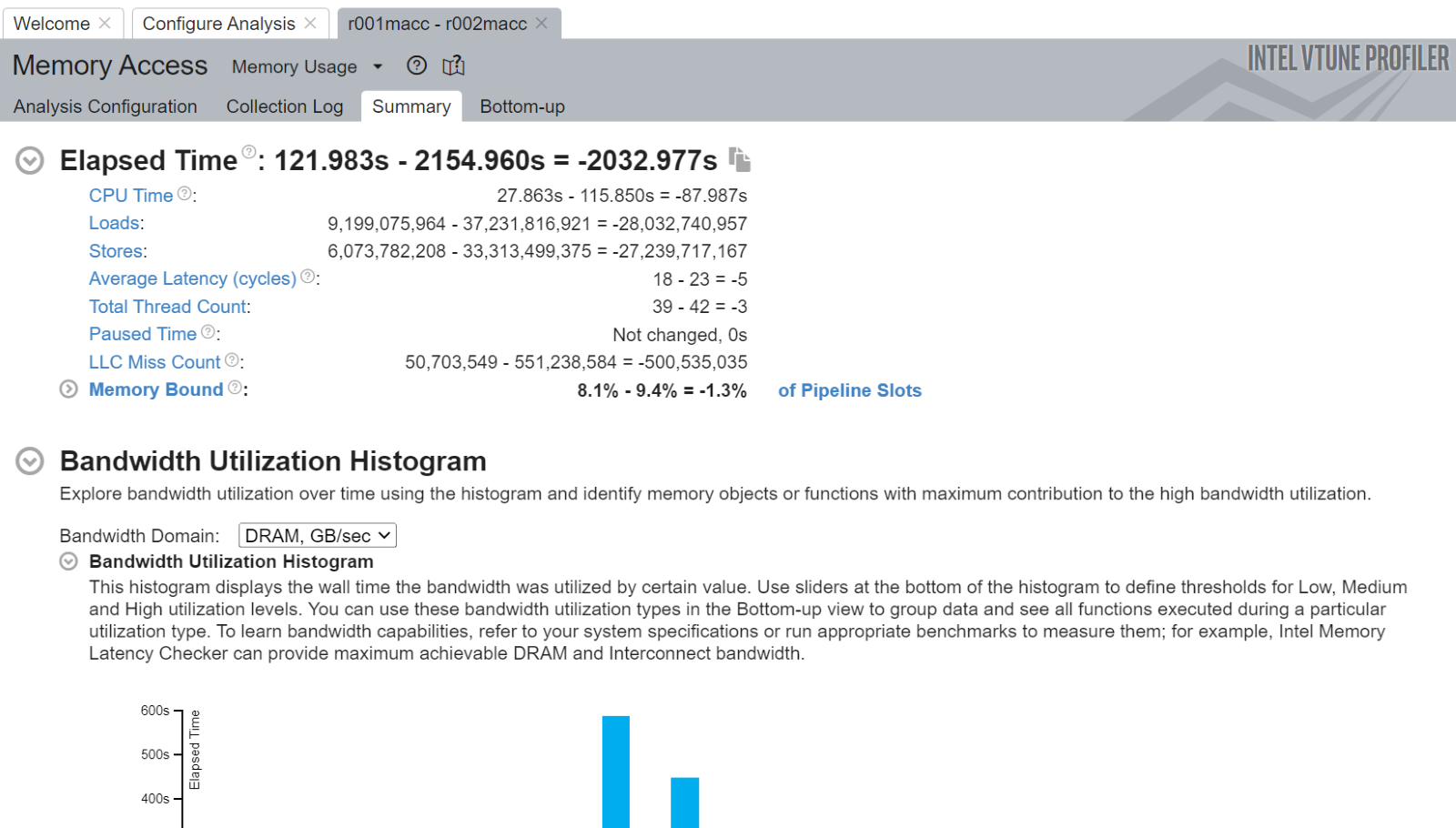Collapse the Bandwidth Utilization Histogram section
The image size is (1456, 828).
pyautogui.click(x=30, y=461)
